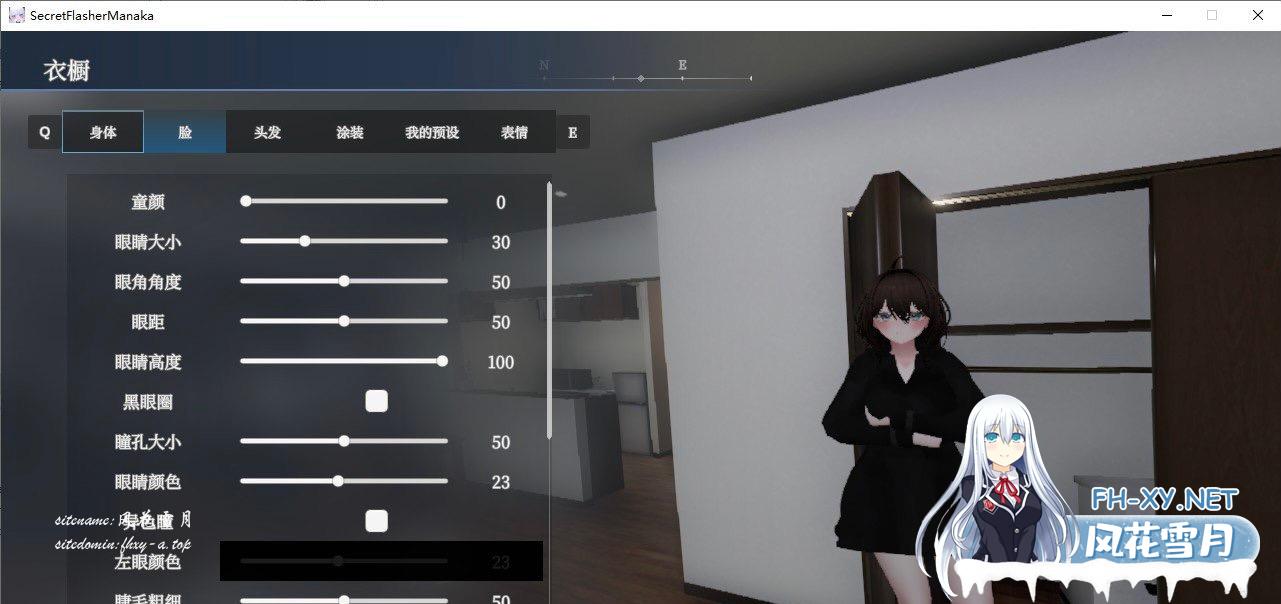1281x604 pixels.
Task: Go to the 涂装 tab
Action: tap(349, 132)
